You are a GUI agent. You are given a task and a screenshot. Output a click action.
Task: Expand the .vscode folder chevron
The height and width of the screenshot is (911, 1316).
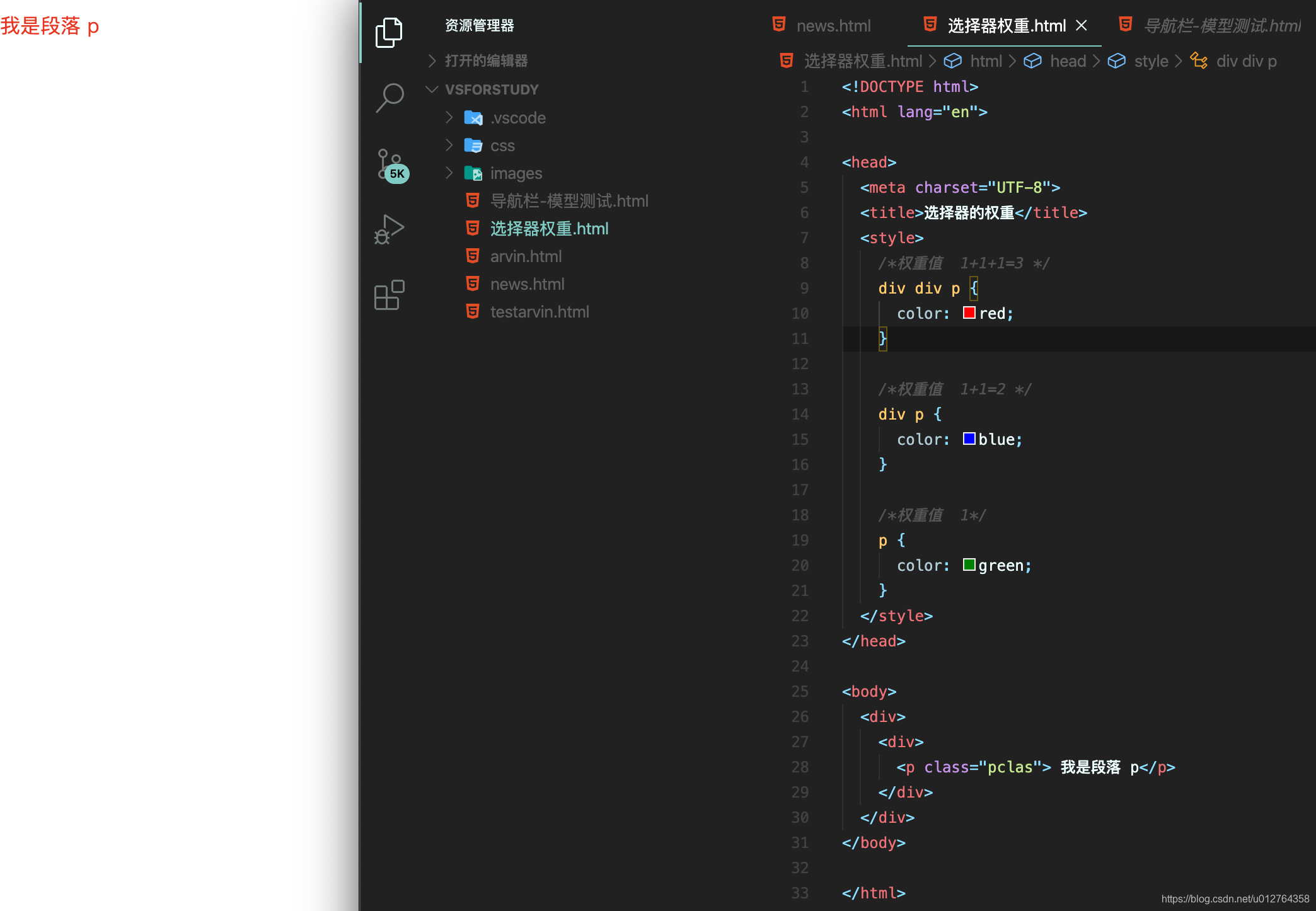(x=449, y=117)
